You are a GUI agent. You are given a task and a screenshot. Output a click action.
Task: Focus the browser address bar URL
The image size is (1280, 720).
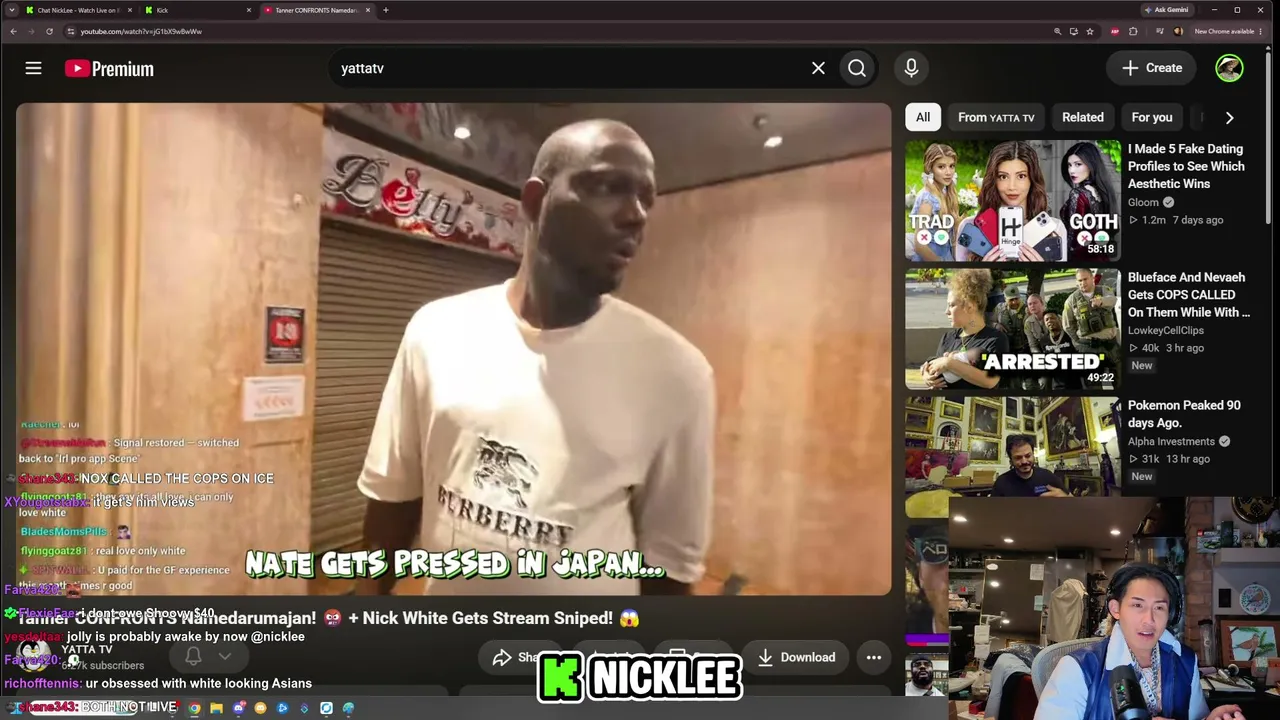(141, 31)
